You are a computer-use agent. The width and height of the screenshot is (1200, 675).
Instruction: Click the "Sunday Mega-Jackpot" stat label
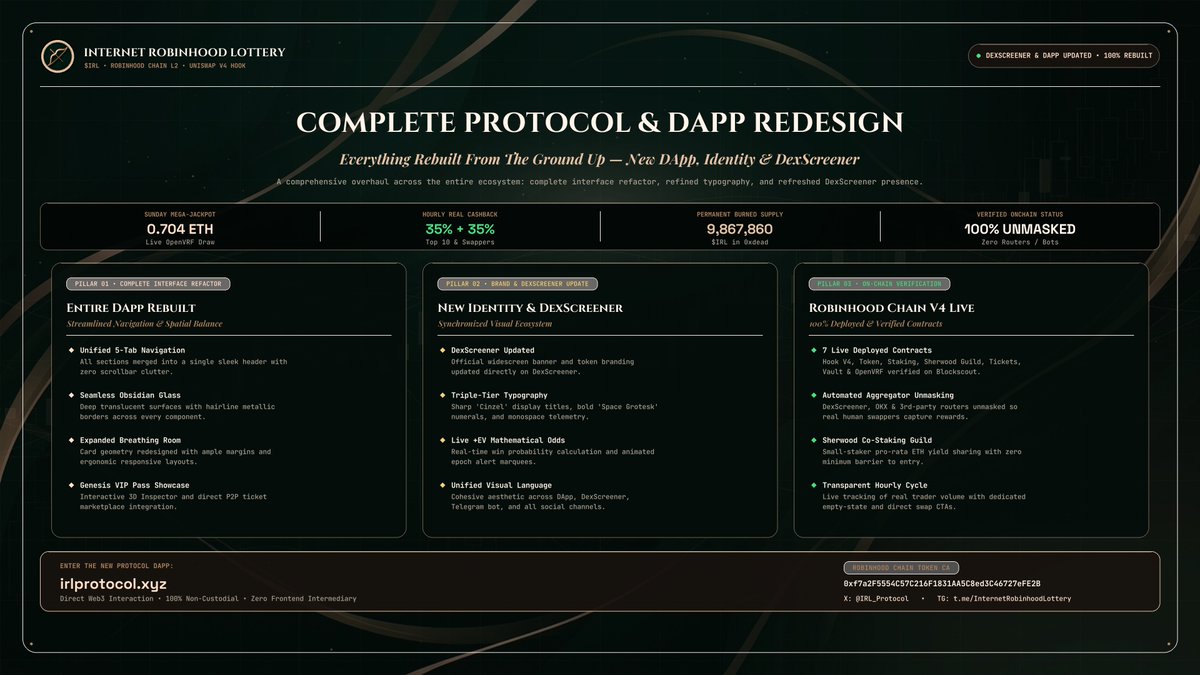(180, 214)
